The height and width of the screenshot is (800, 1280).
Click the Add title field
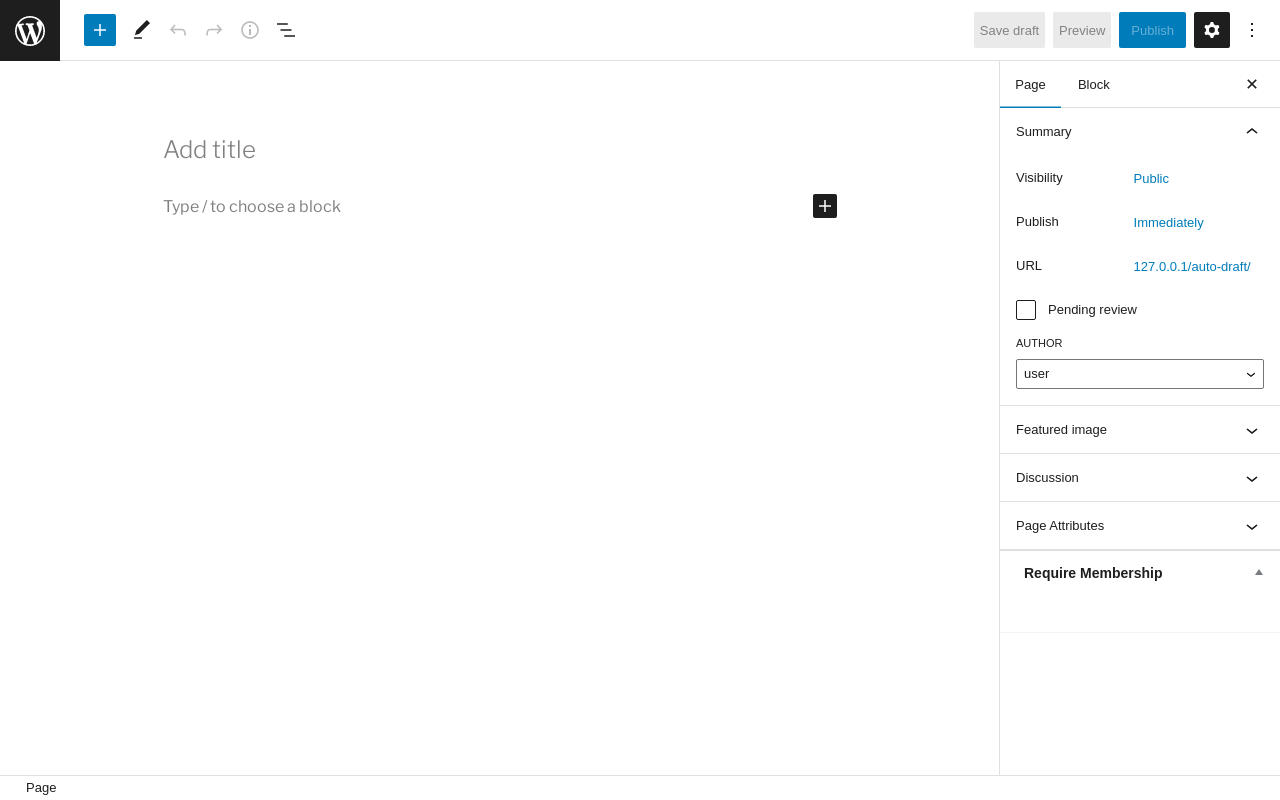[x=500, y=150]
